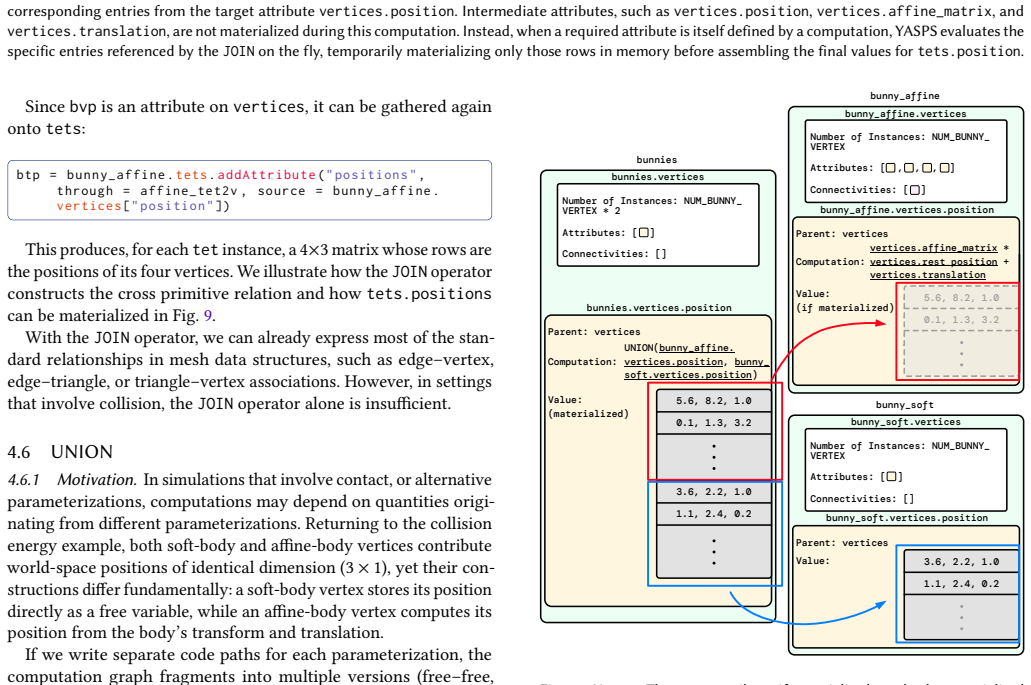1031x685 pixels.
Task: Click "Connectivities: [□]" in the bunny_affine.vertices box
Action: point(867,190)
